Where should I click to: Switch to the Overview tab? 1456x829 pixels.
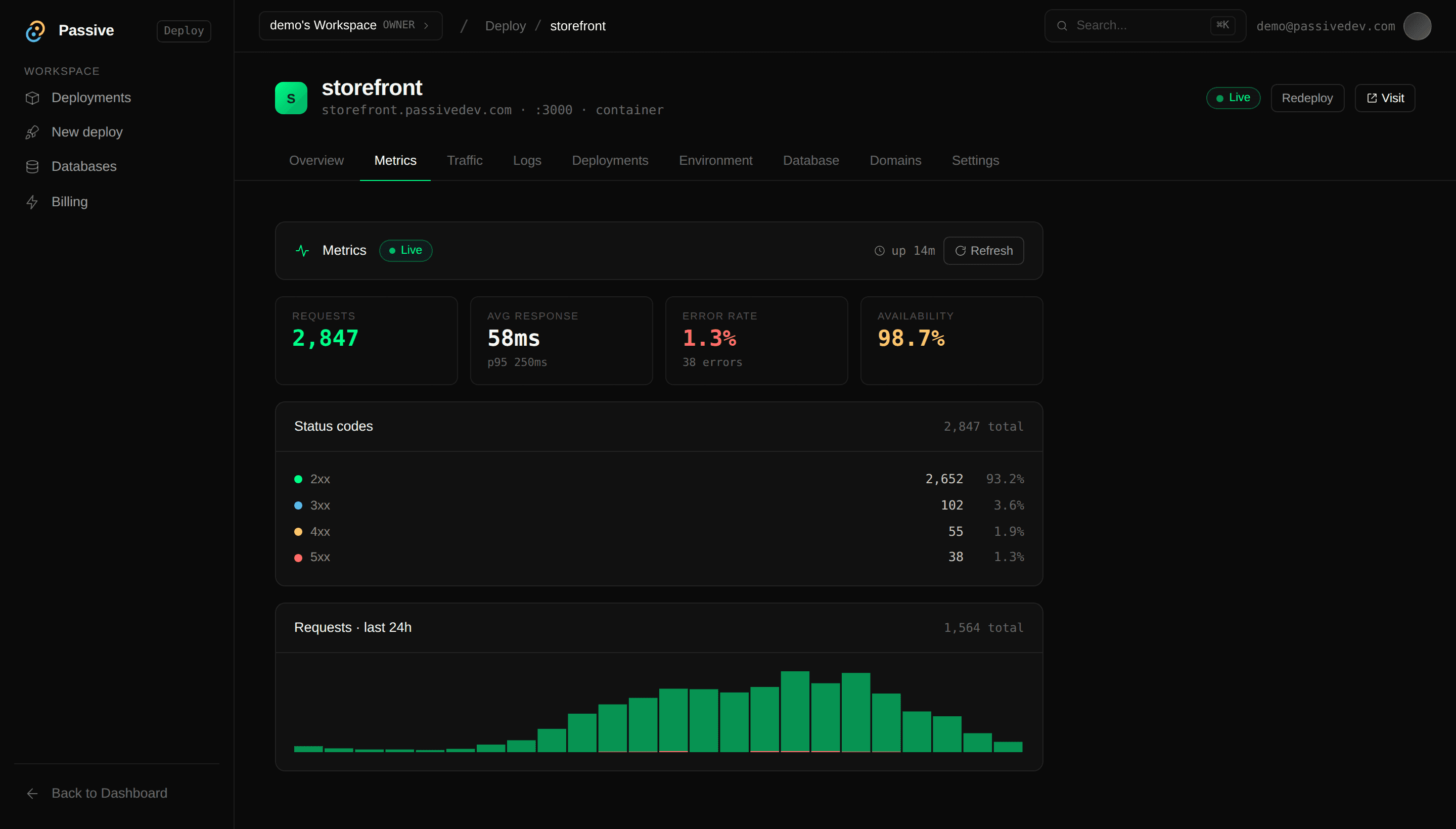316,161
